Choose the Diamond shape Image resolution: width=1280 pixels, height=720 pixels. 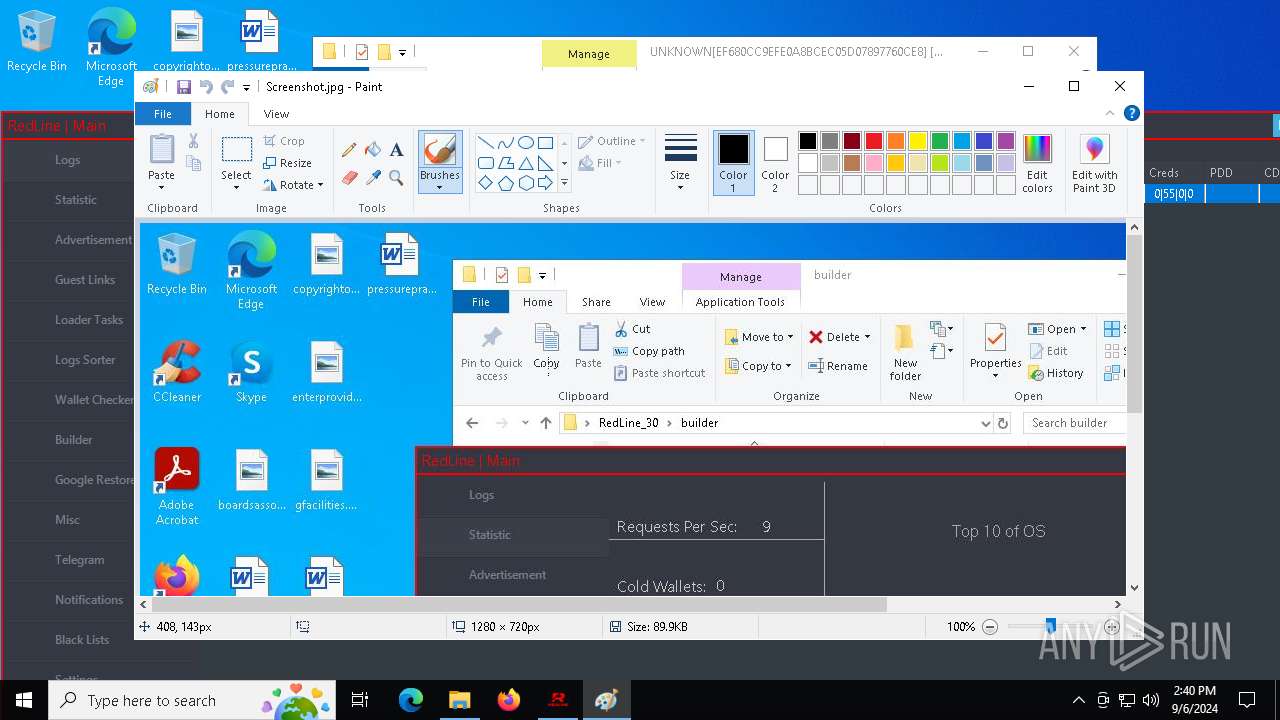pos(485,183)
